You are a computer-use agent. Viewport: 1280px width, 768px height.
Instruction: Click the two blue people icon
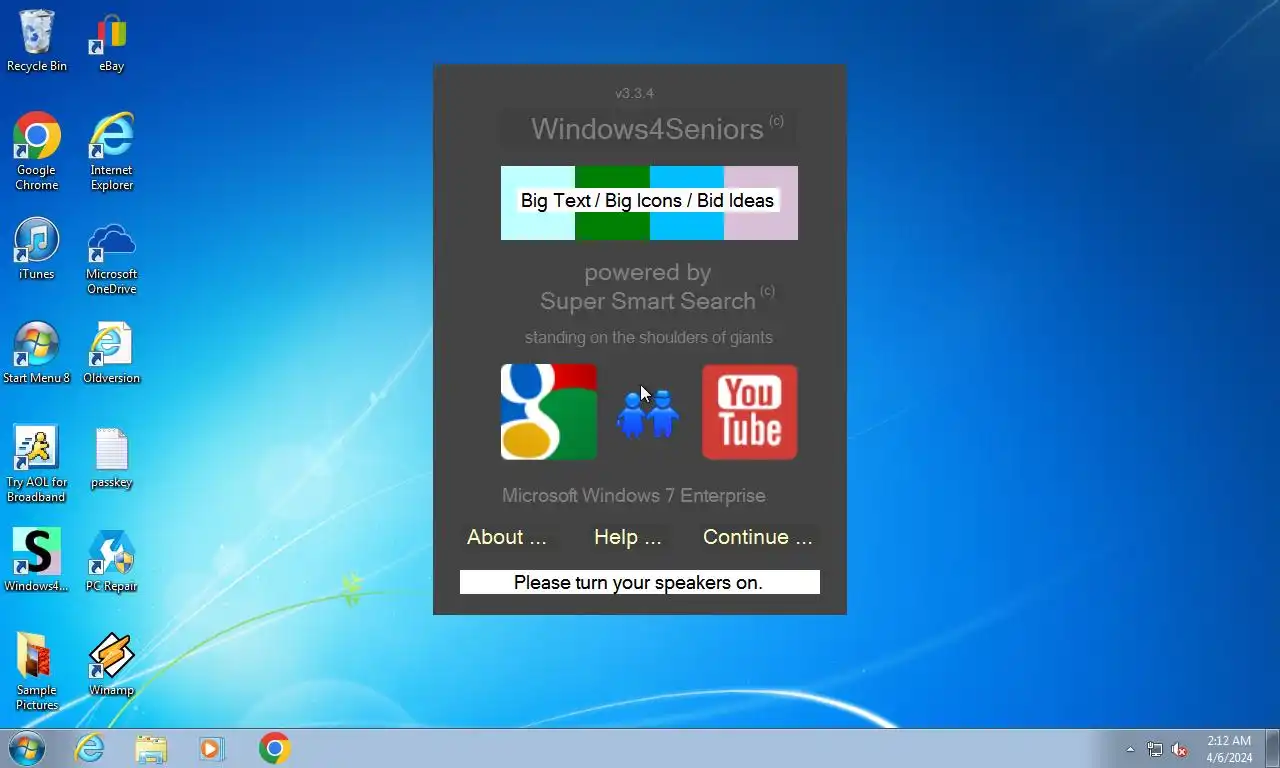tap(648, 414)
